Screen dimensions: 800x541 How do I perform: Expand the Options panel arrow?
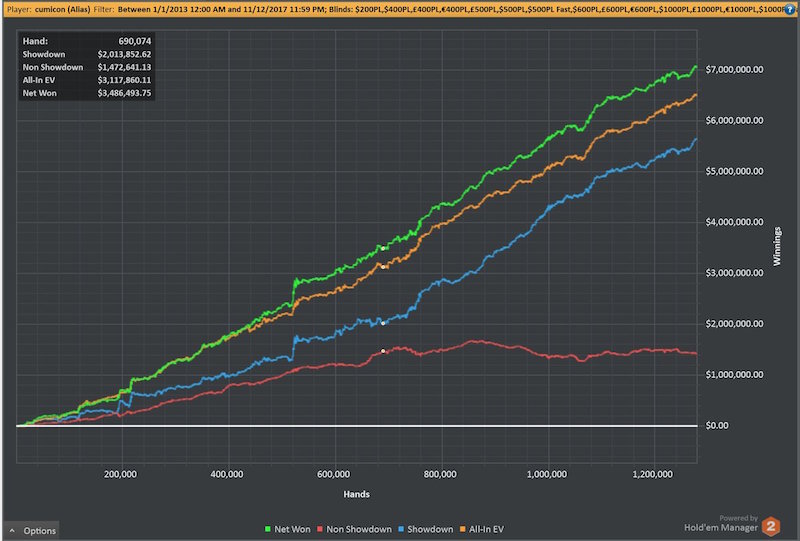pyautogui.click(x=12, y=530)
